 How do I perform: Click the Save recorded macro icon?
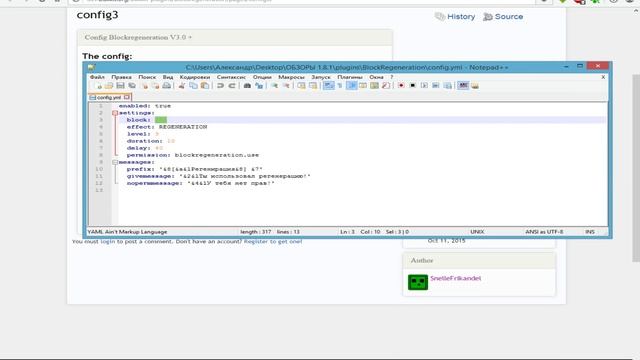pos(448,86)
